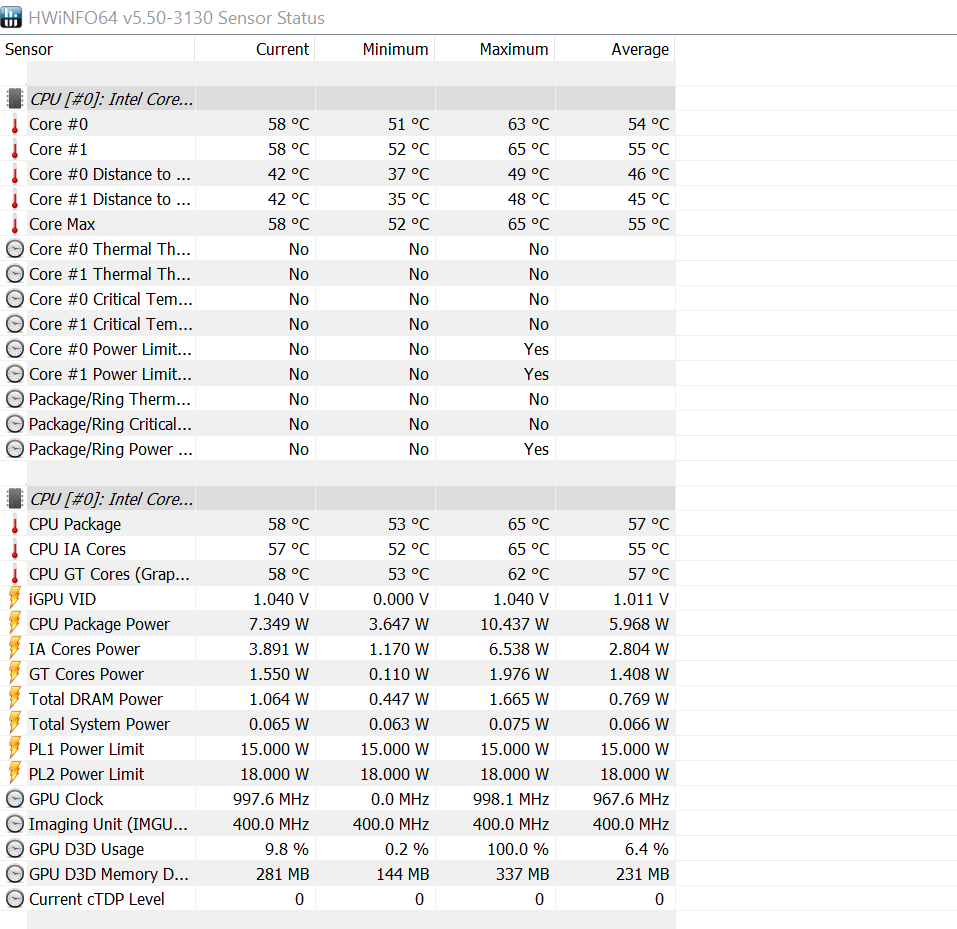Click lightning icon beside iGPU VID
957x929 pixels.
(15, 599)
